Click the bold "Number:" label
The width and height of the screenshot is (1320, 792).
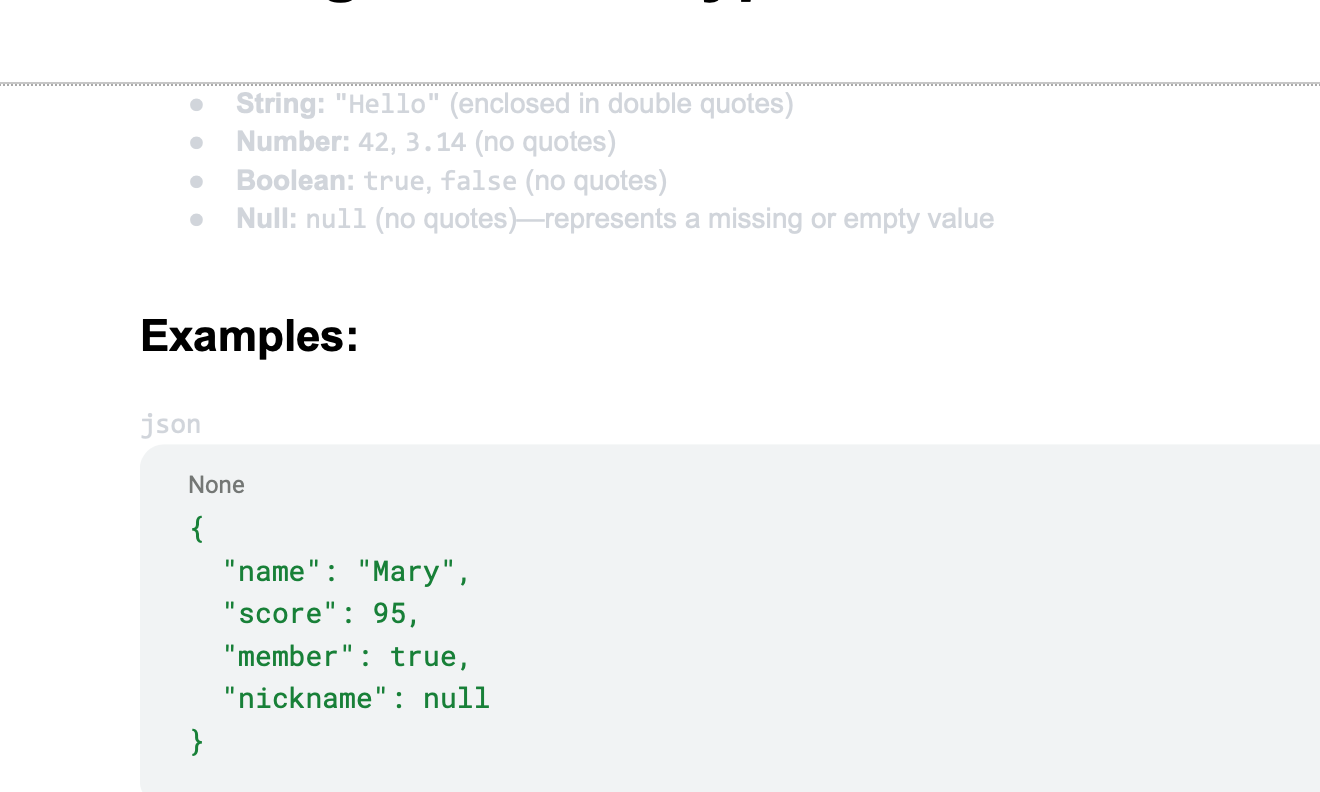point(293,142)
